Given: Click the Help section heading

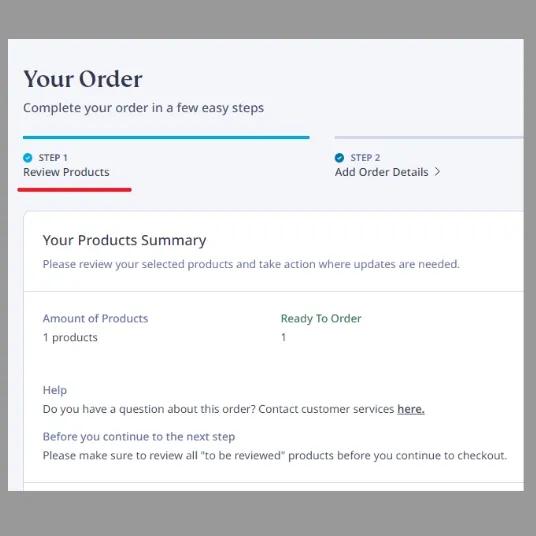Looking at the screenshot, I should 55,390.
